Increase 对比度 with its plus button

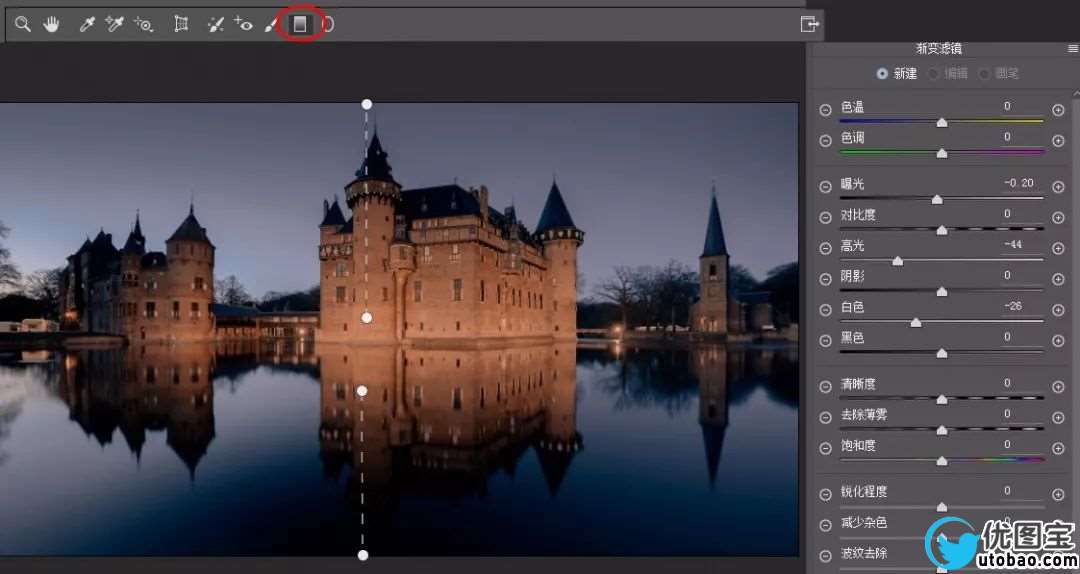pos(1059,218)
